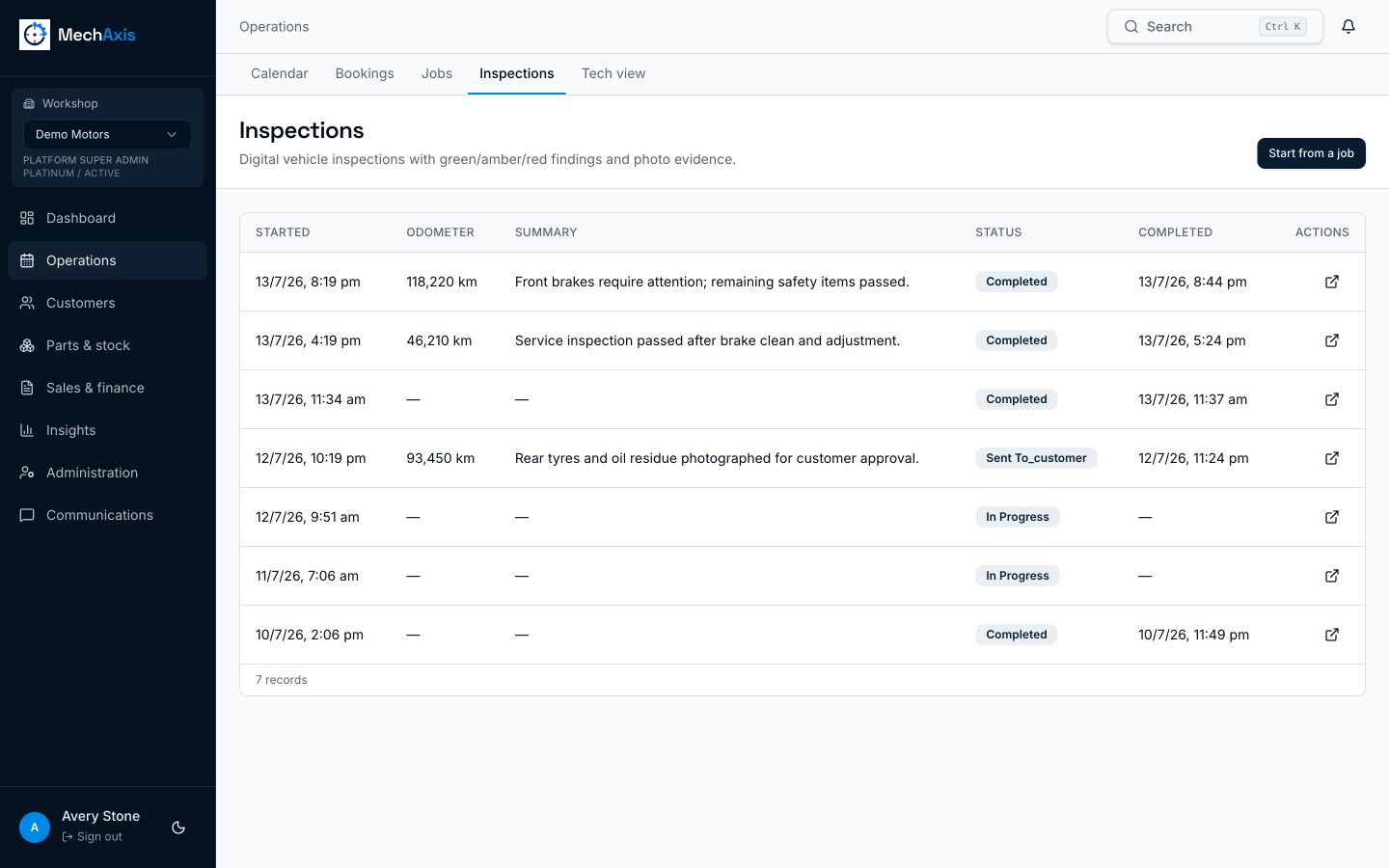1389x868 pixels.
Task: Open Communications in the sidebar
Action: pos(107,515)
